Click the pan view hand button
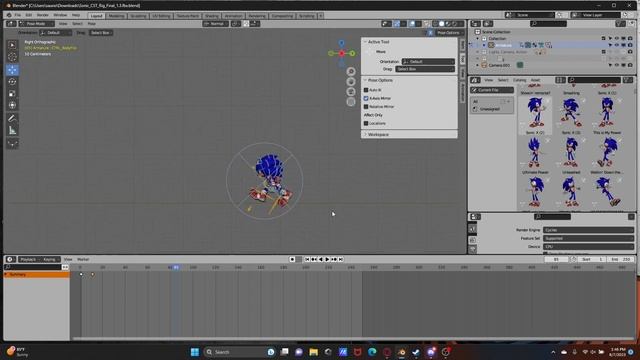 (351, 82)
